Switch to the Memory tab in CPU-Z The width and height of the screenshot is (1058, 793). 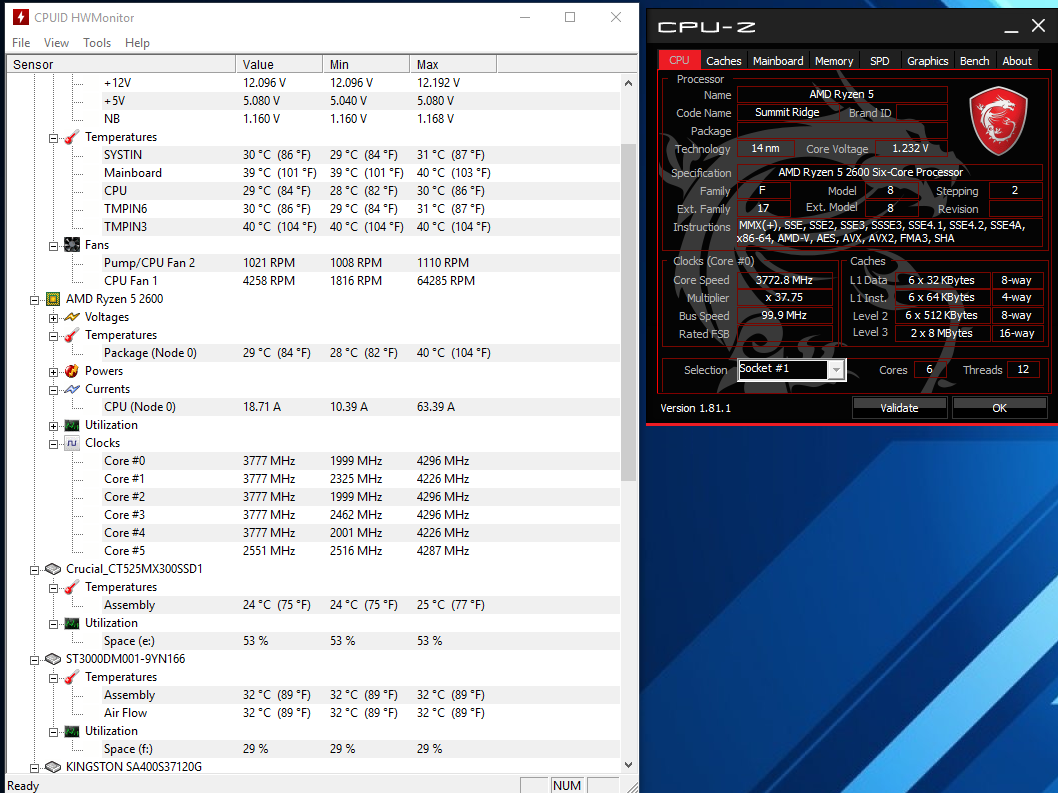tap(834, 61)
